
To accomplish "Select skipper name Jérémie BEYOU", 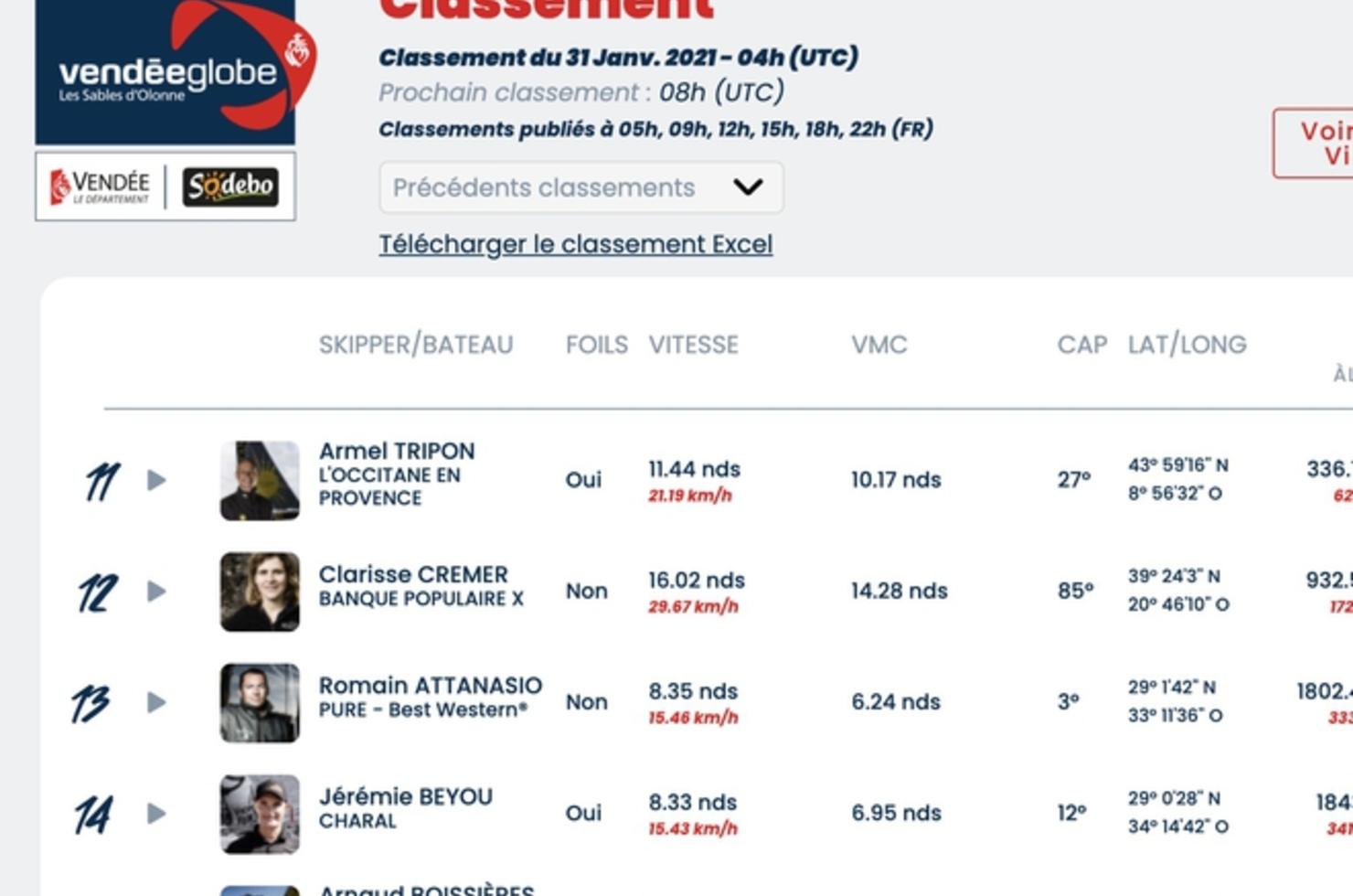I will pos(406,796).
